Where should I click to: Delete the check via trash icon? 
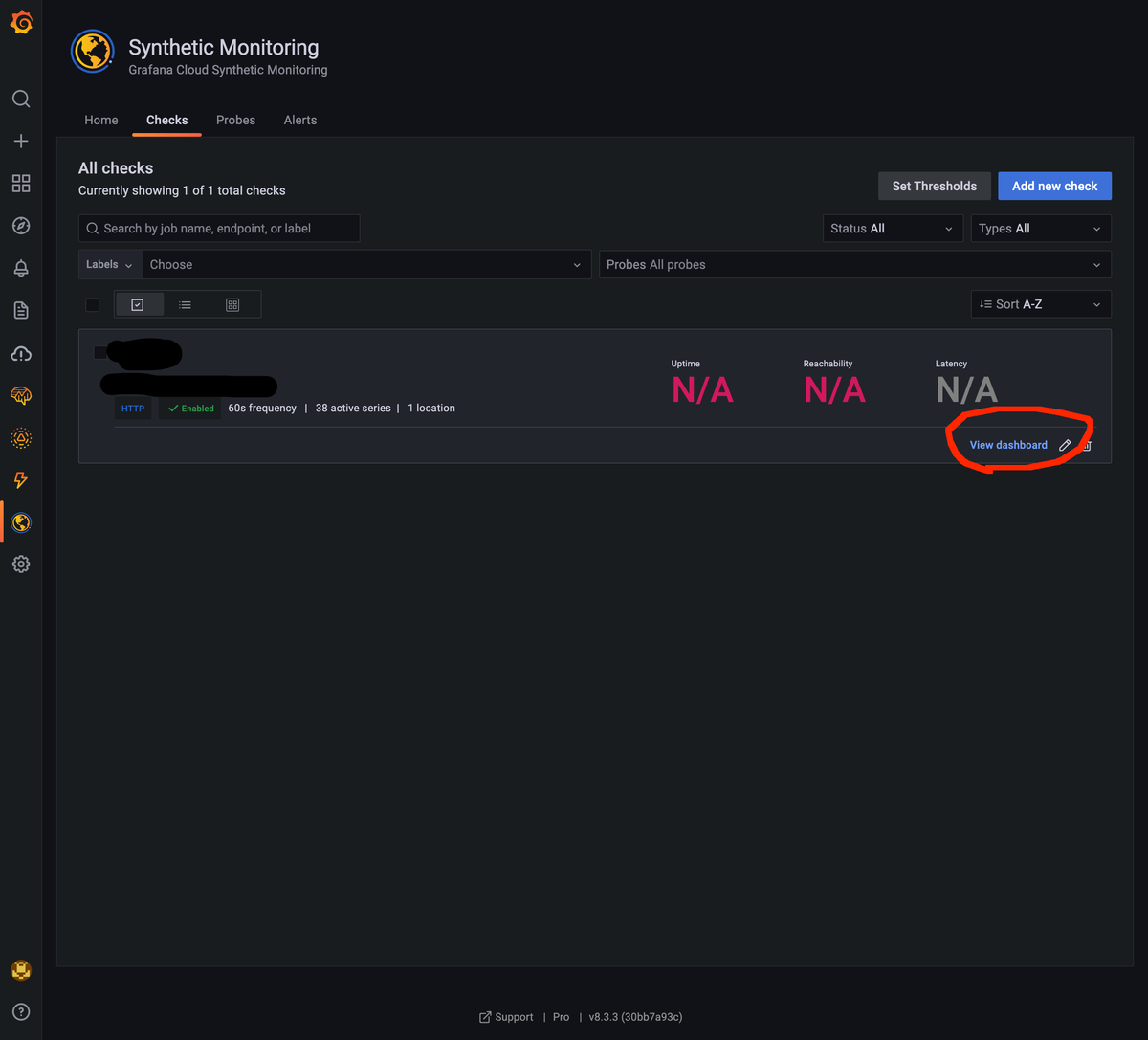pyautogui.click(x=1087, y=445)
